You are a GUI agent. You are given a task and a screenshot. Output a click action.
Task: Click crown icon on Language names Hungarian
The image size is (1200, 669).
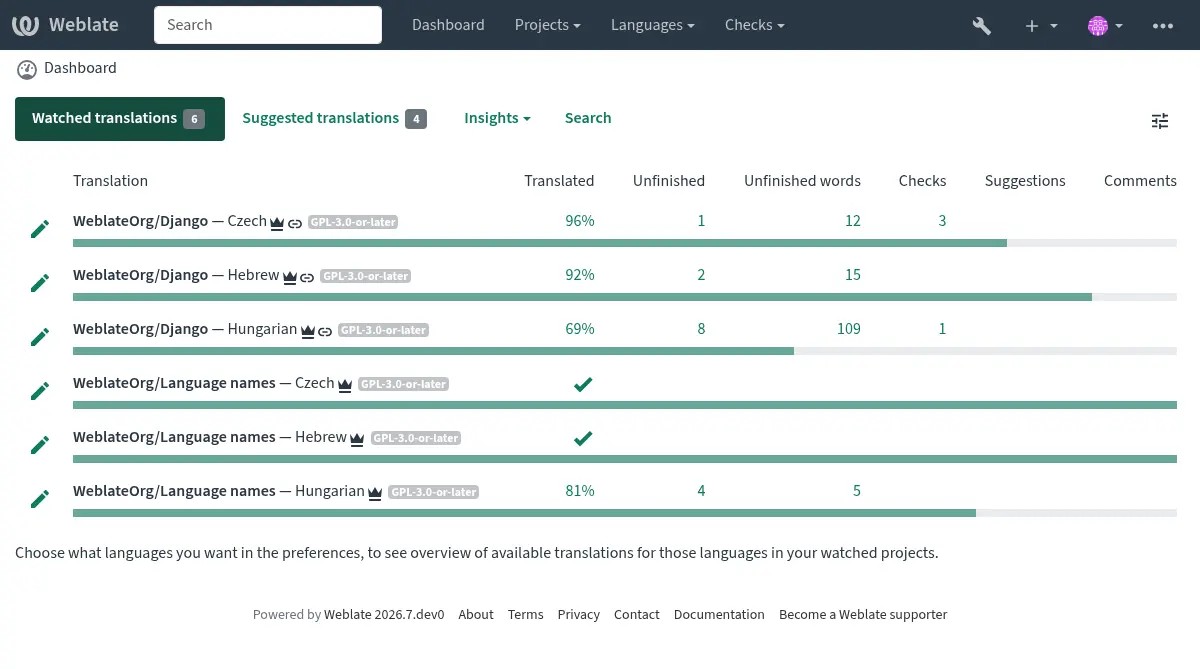click(375, 493)
